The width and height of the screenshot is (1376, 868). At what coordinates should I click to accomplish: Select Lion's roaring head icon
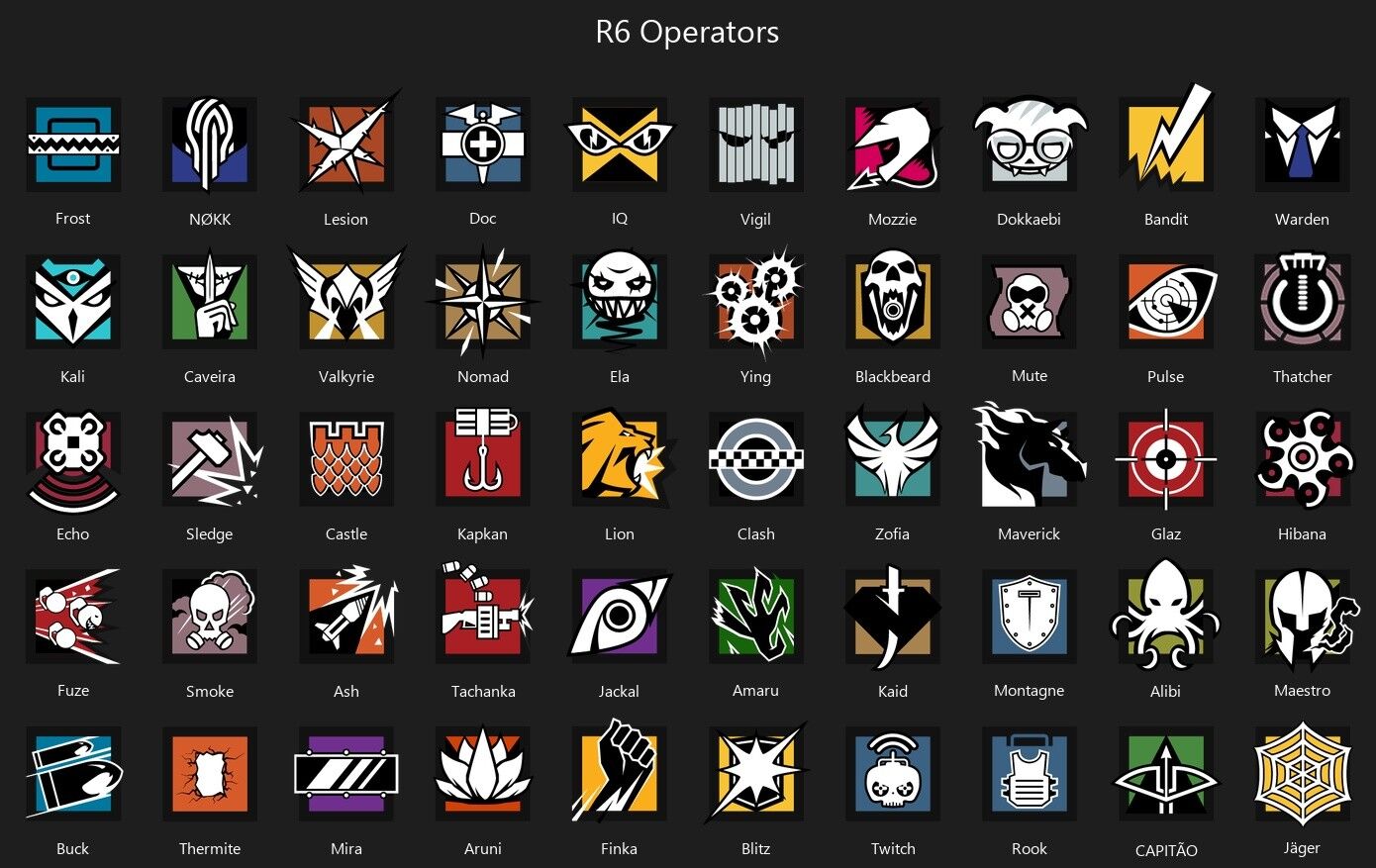click(624, 456)
